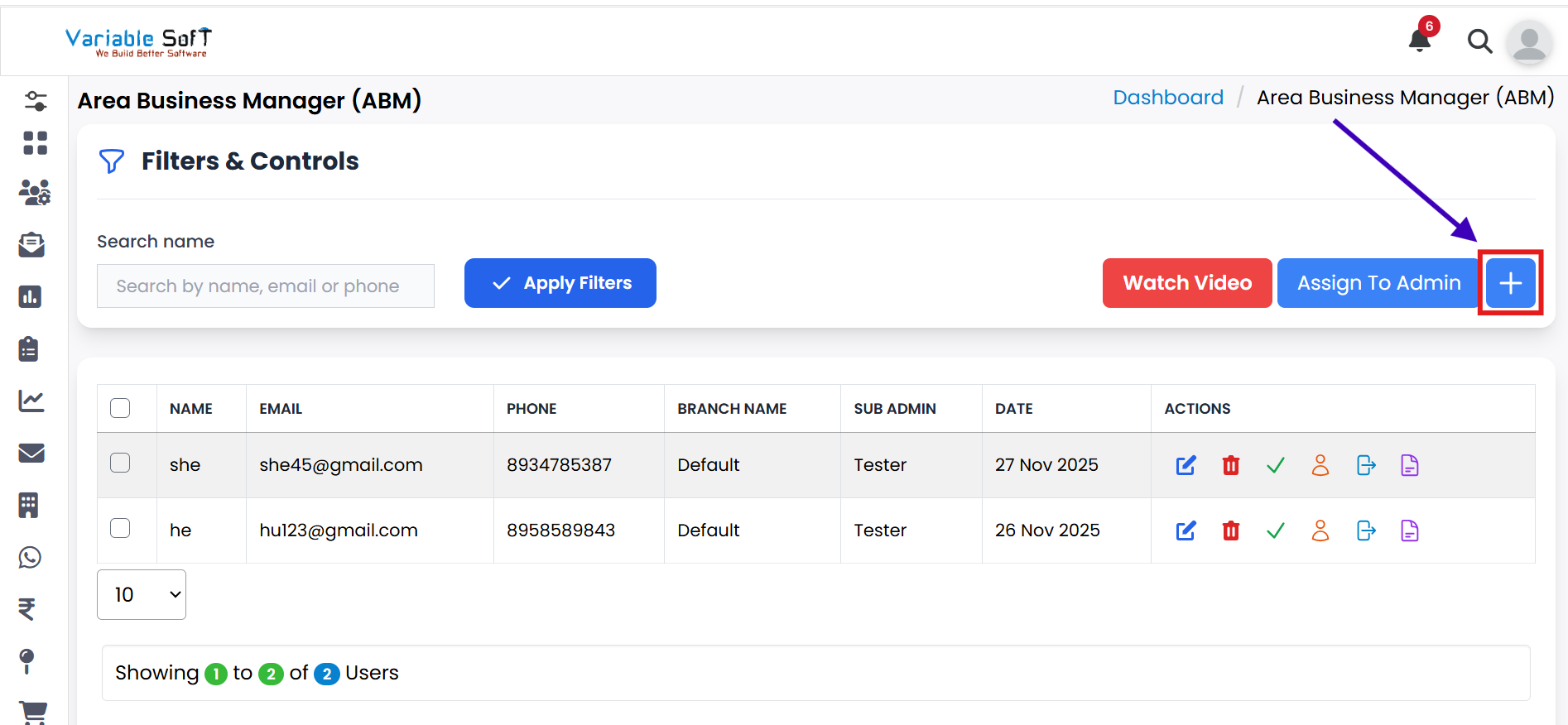Click the login arrow icon for he
1568x725 pixels.
pyautogui.click(x=1366, y=531)
